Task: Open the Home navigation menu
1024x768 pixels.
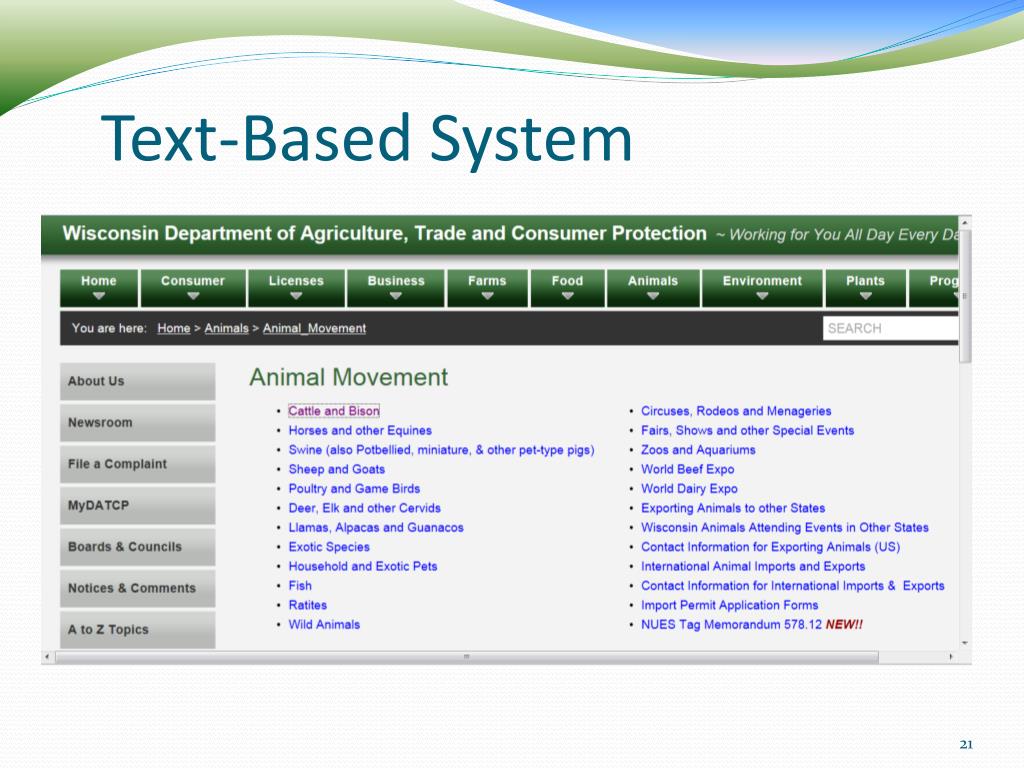Action: pyautogui.click(x=99, y=288)
